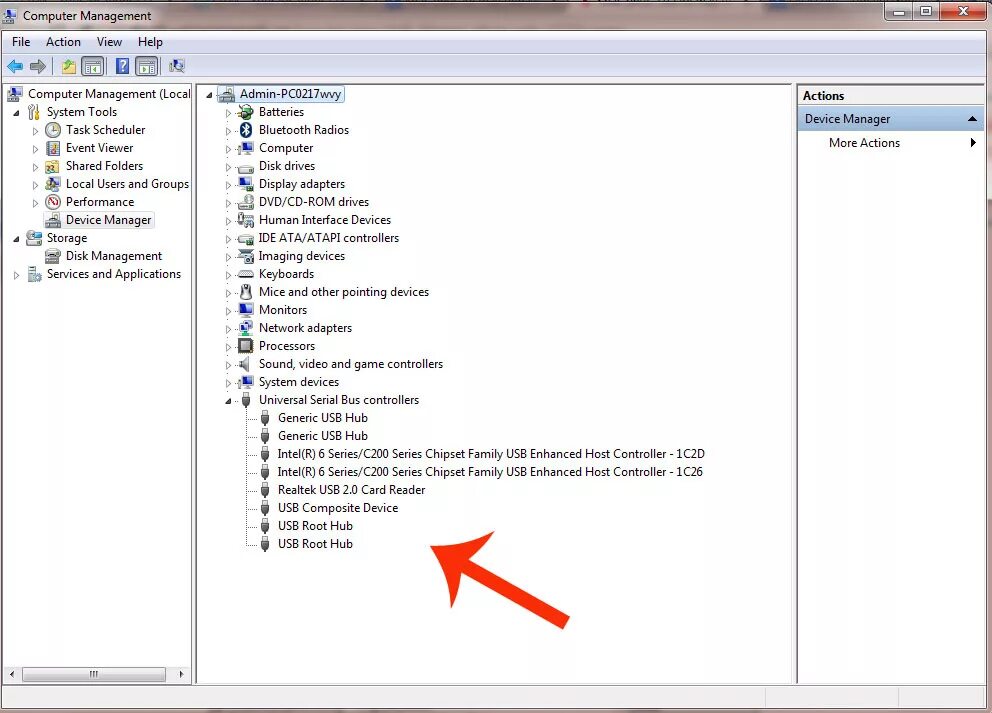The width and height of the screenshot is (992, 713).
Task: Select Intel USB Enhanced Host Controller - 1C2D
Action: [491, 454]
